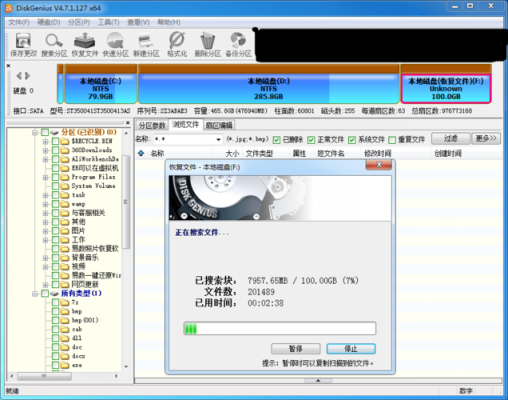
Task: Toggle the 正常文件 (normal files) checkbox
Action: coord(311,140)
